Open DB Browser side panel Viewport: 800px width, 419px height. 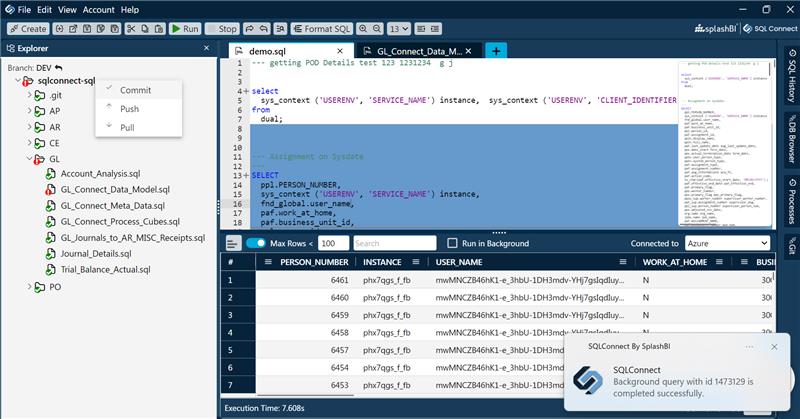pyautogui.click(x=791, y=139)
